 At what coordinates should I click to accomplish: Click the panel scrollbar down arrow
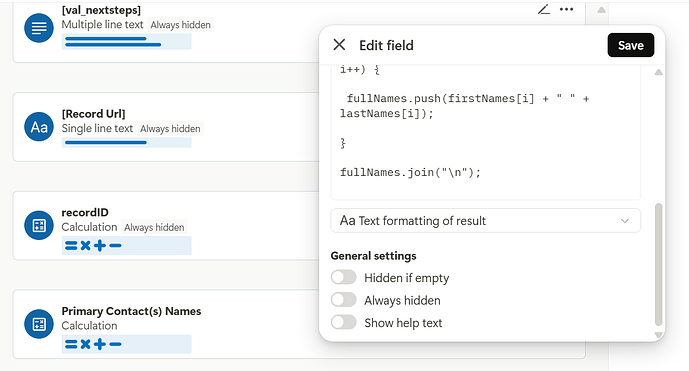[658, 335]
